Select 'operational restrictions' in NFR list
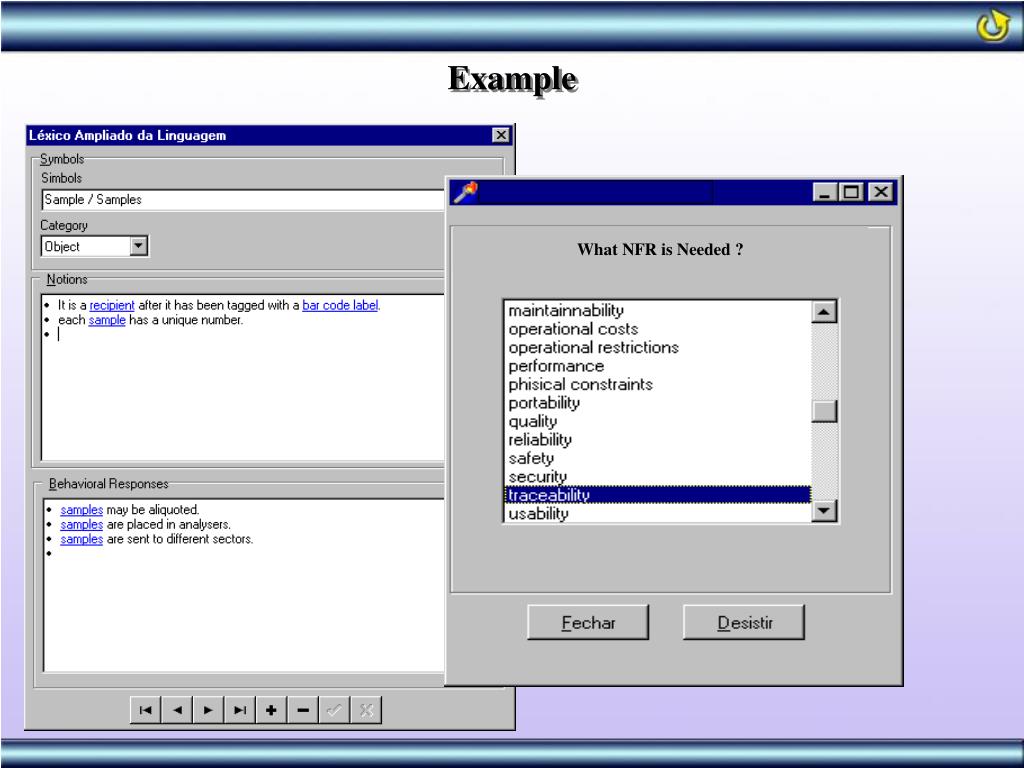 (658, 347)
